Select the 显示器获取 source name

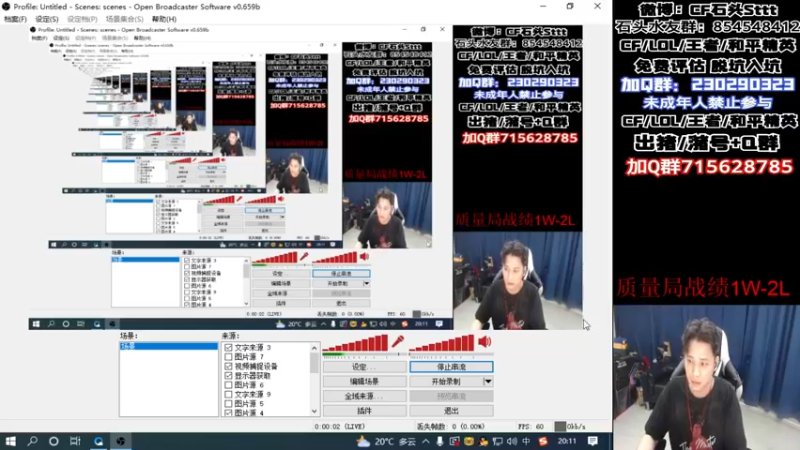coord(253,376)
